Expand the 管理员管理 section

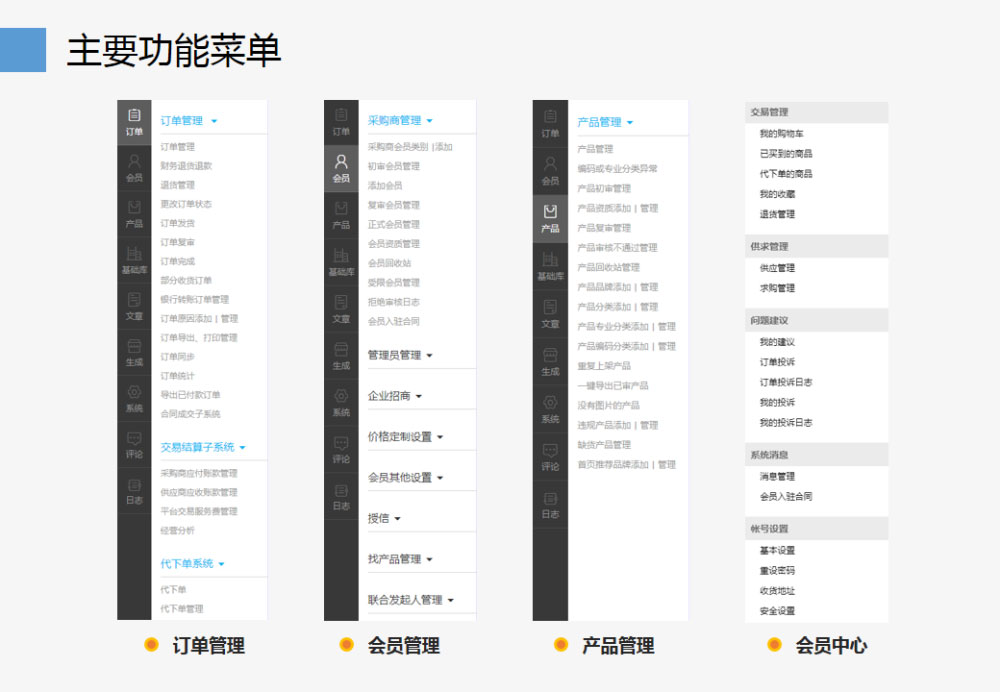(401, 355)
